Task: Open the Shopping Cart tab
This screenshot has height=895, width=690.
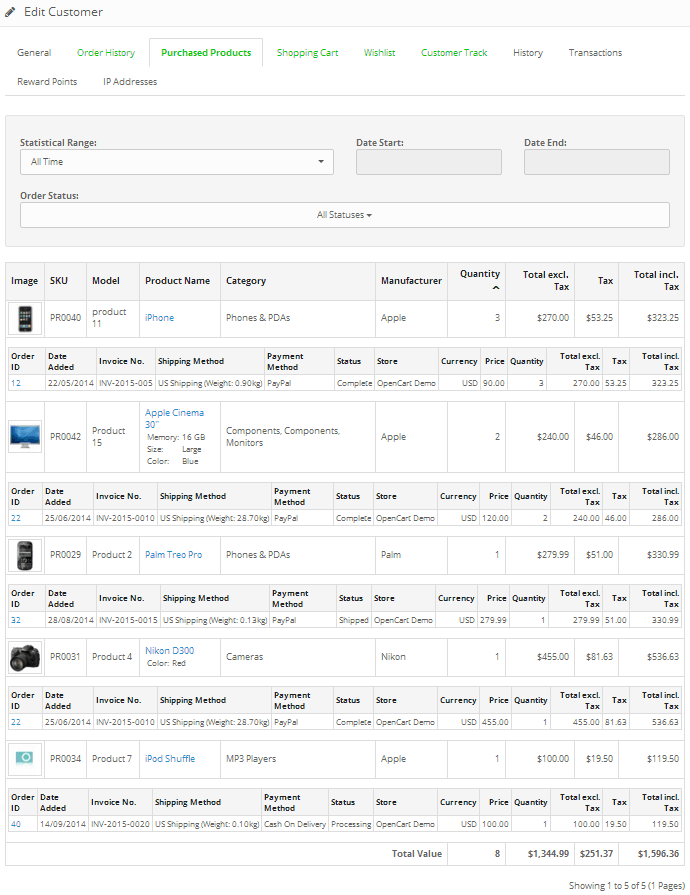Action: (308, 53)
